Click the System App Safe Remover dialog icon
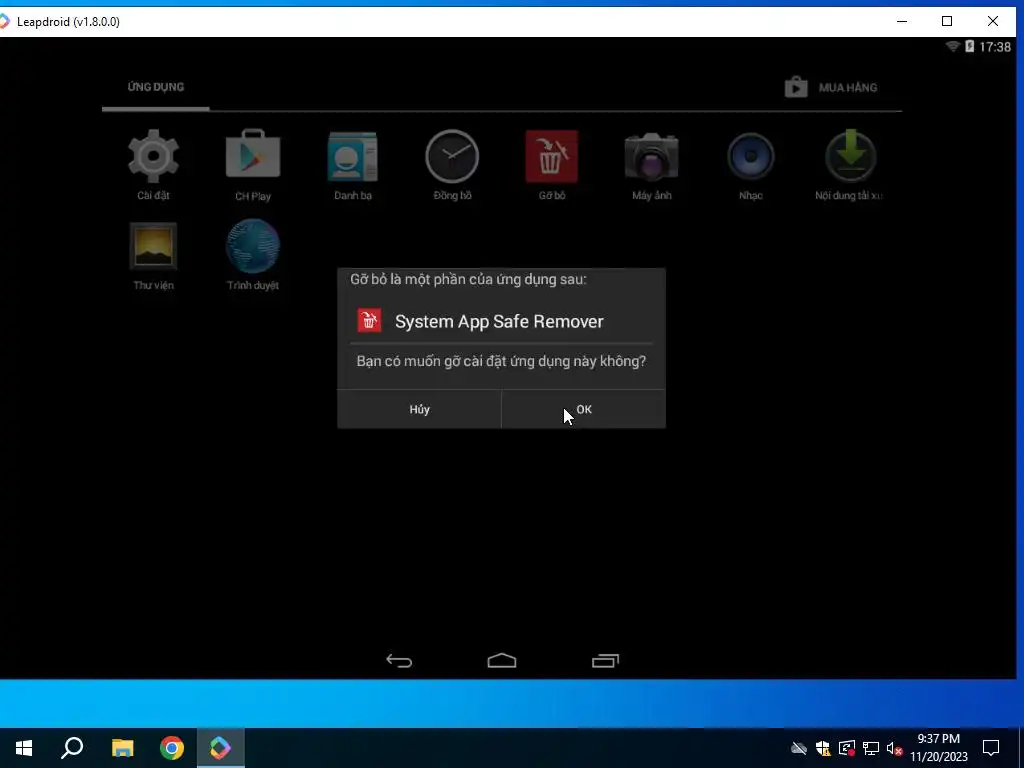The height and width of the screenshot is (768, 1024). click(369, 321)
